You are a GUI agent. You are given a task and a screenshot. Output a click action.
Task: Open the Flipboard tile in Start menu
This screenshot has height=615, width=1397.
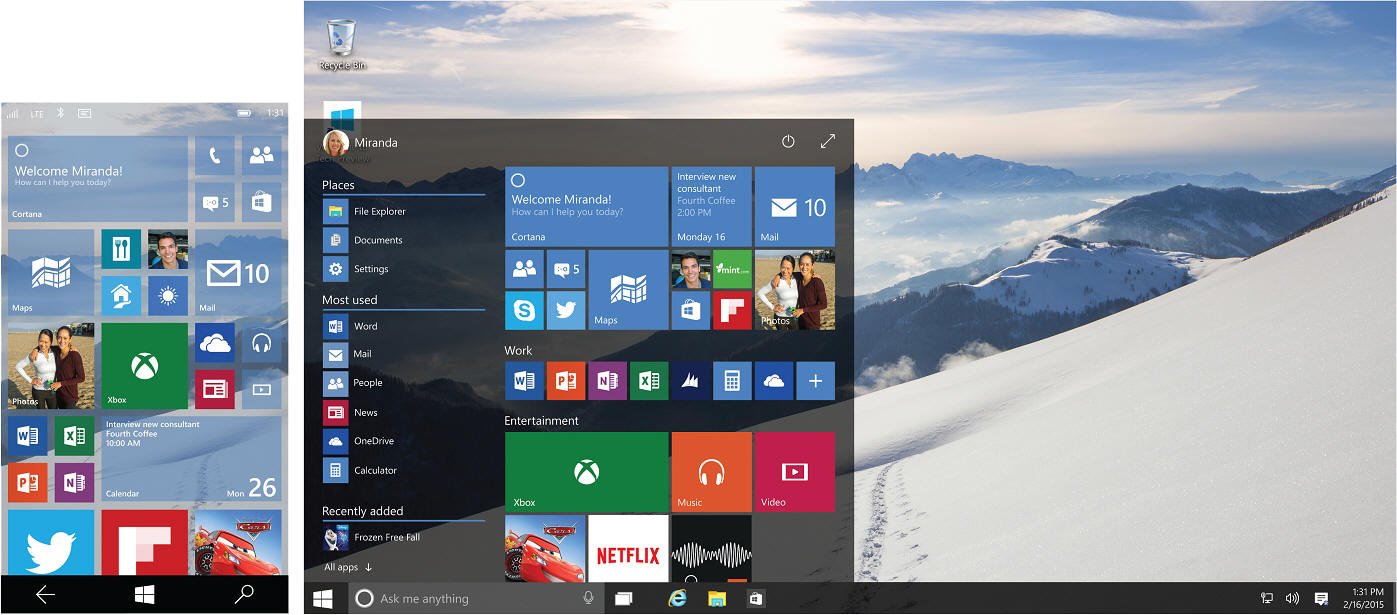732,310
